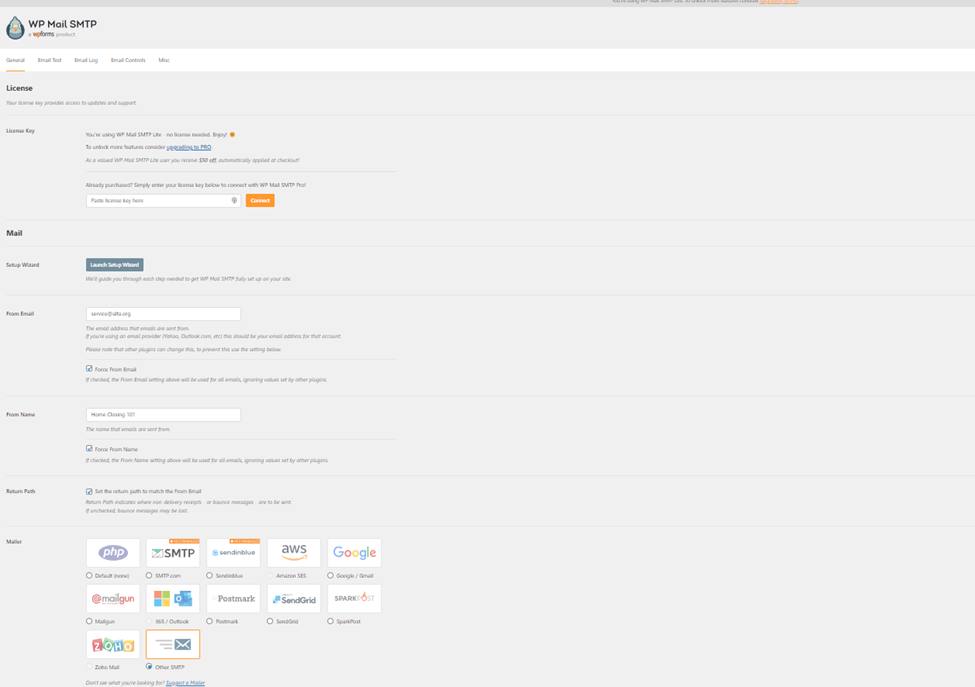The width and height of the screenshot is (975, 687).
Task: Select Mailgun radio button
Action: (x=89, y=620)
